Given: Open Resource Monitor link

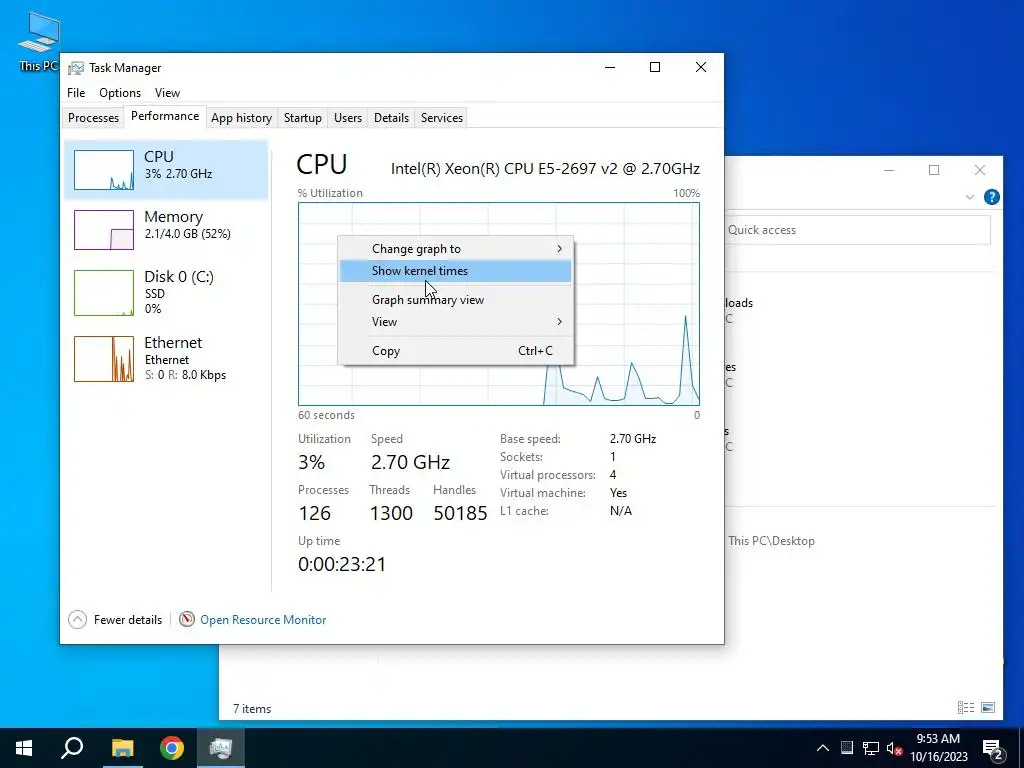Looking at the screenshot, I should [263, 620].
